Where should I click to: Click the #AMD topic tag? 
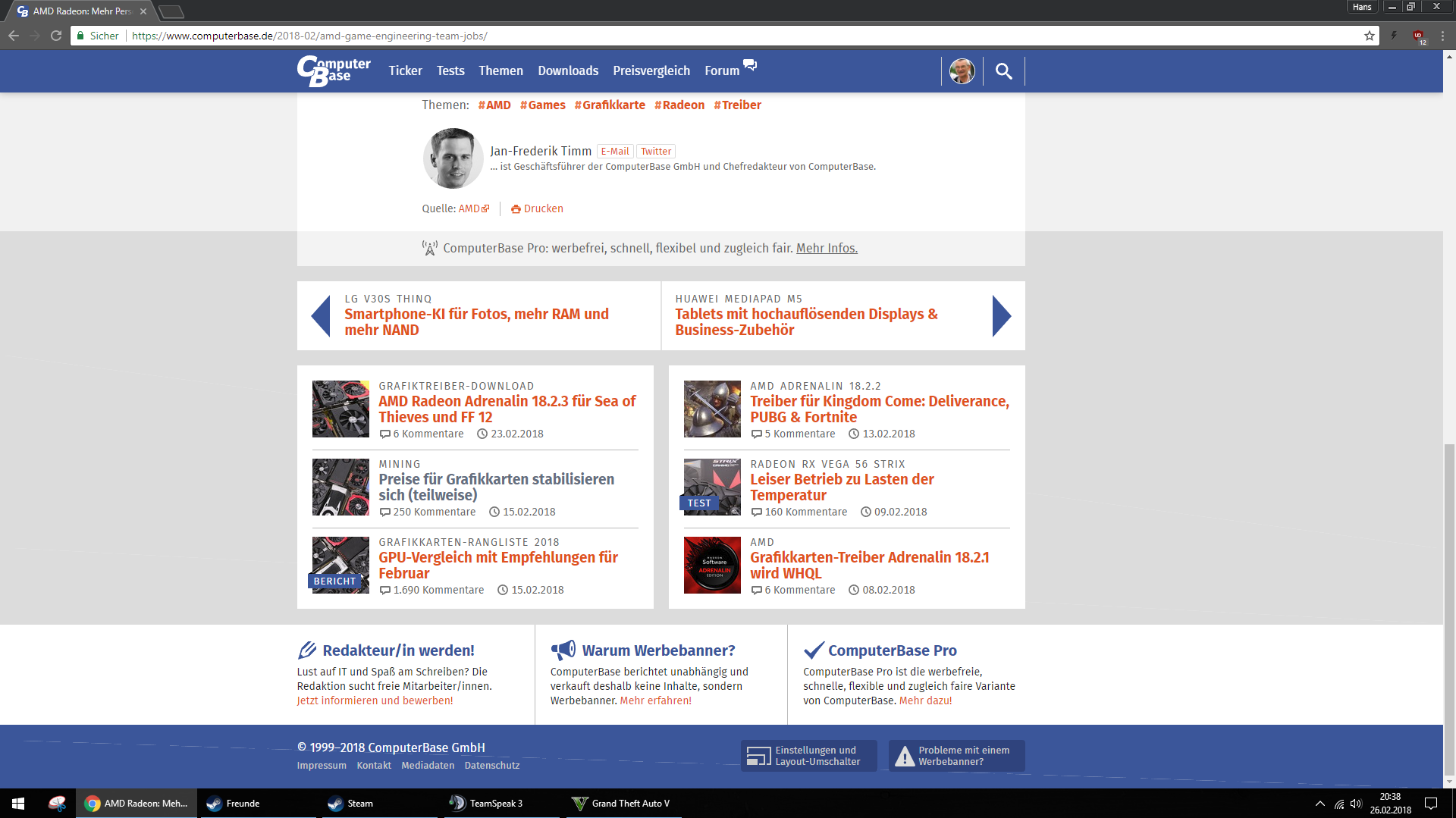pos(494,105)
